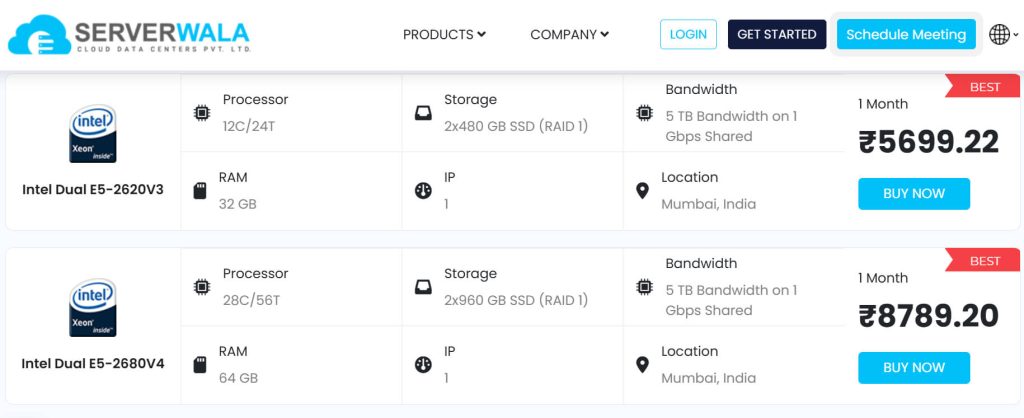Image resolution: width=1024 pixels, height=418 pixels.
Task: Click 1 Month label above ₹5699.22
Action: click(x=883, y=104)
